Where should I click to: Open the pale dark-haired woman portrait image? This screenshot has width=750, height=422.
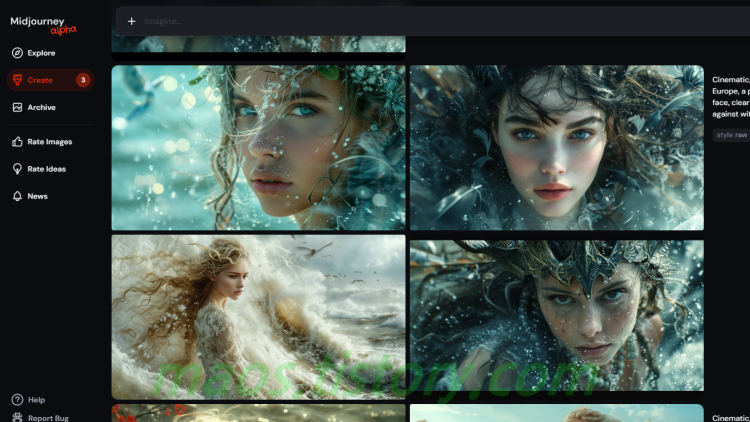click(x=557, y=147)
